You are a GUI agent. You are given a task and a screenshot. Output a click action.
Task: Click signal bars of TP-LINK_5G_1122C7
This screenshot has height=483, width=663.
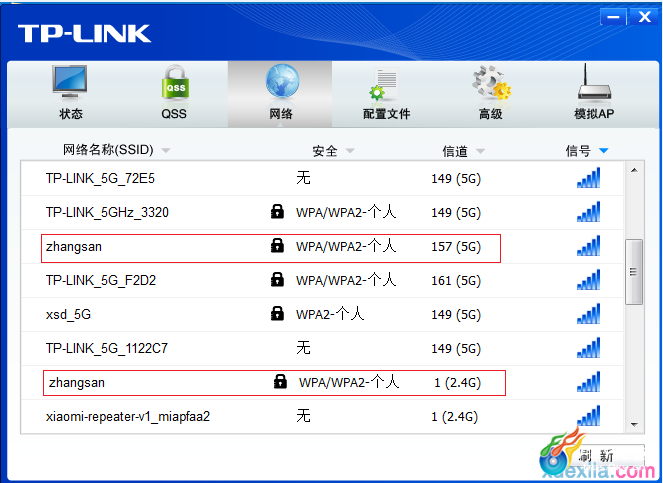pos(589,348)
